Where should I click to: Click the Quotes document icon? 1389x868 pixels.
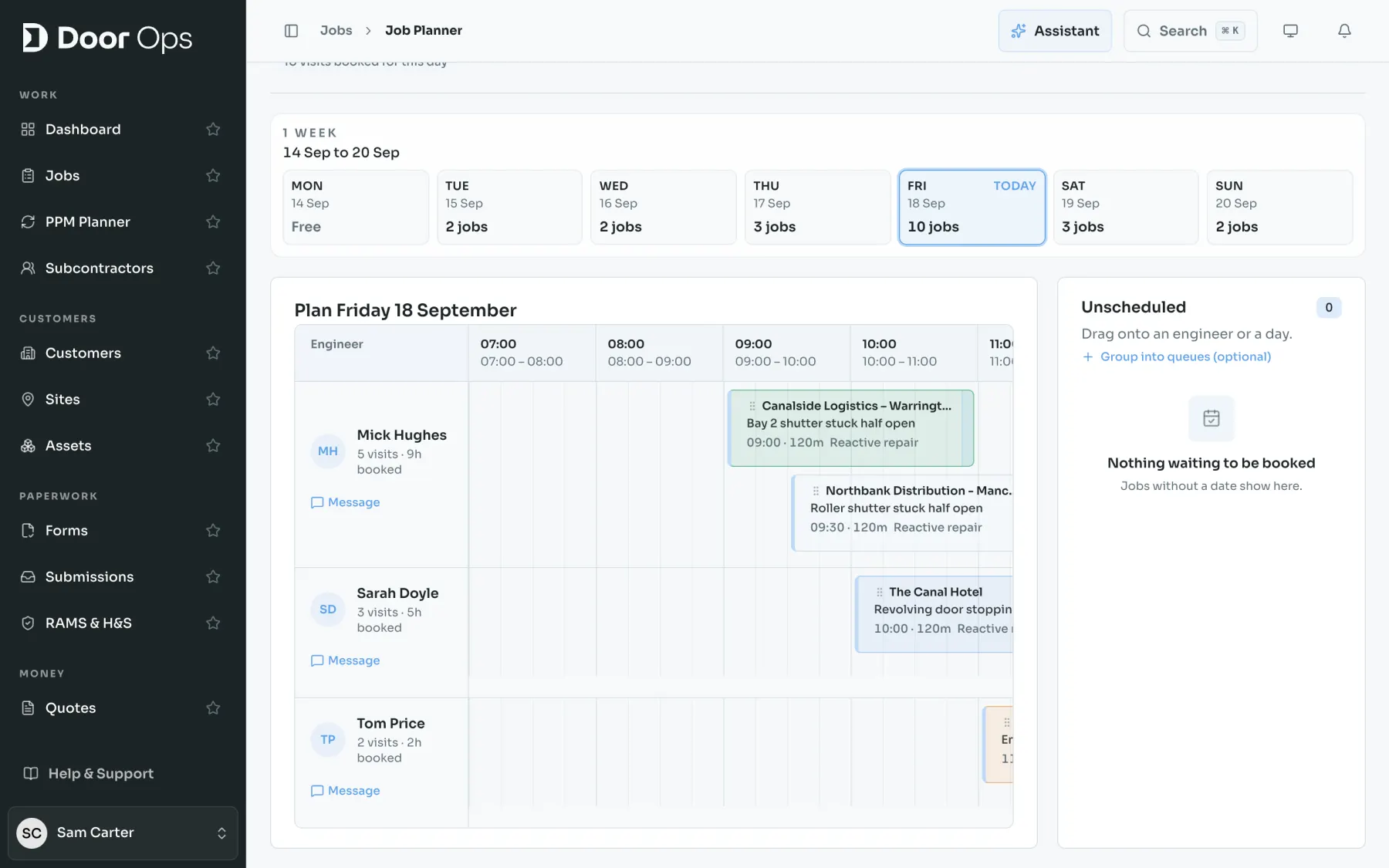point(28,708)
